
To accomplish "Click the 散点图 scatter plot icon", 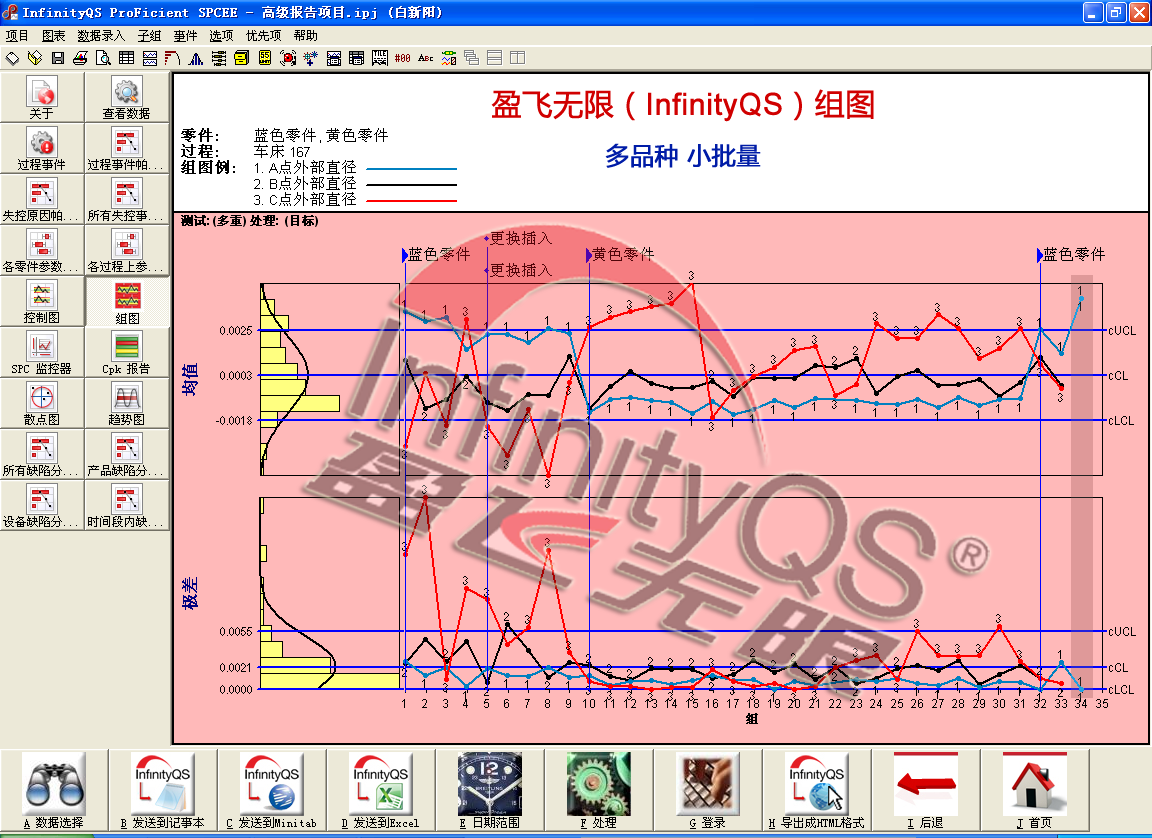I will click(42, 404).
